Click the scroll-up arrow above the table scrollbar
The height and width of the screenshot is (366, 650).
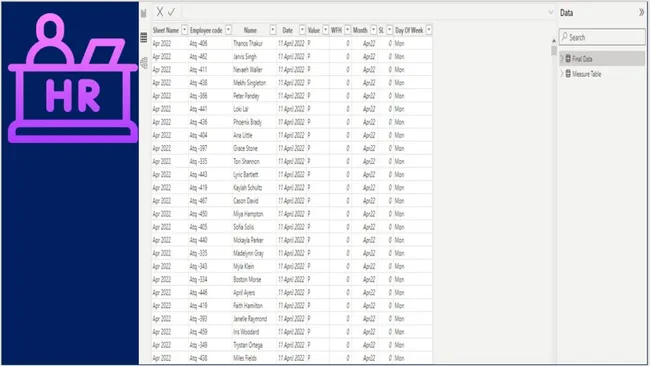pos(554,41)
